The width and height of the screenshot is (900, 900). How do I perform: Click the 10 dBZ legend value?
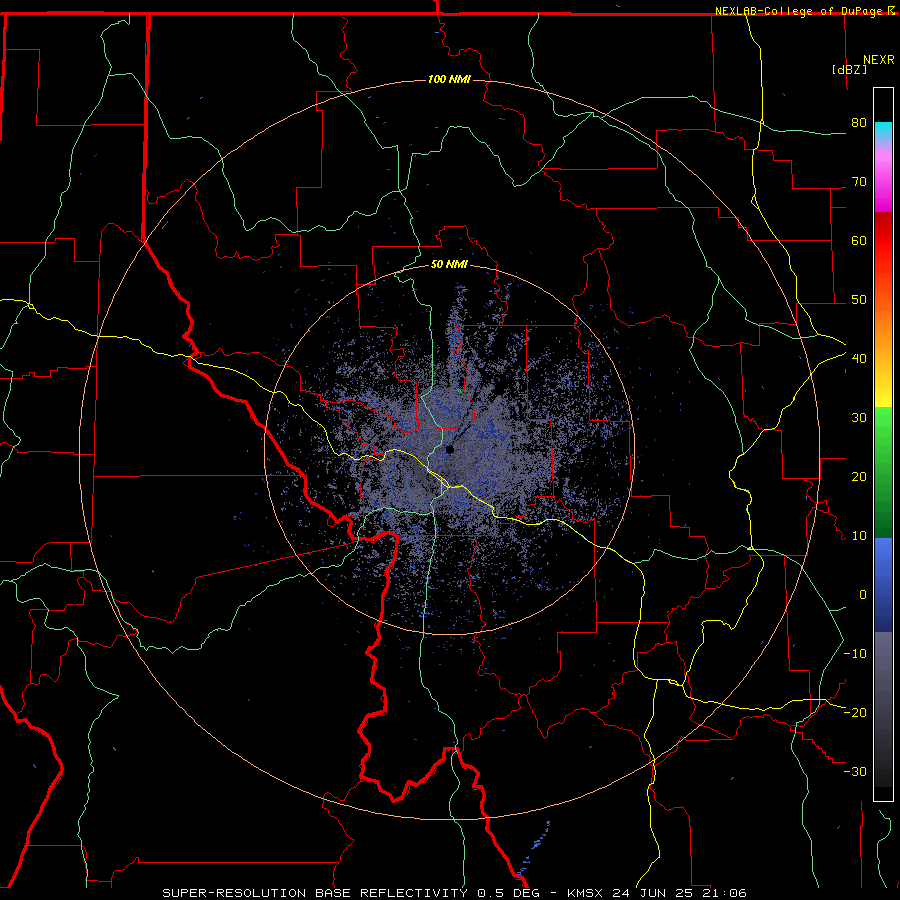(859, 536)
